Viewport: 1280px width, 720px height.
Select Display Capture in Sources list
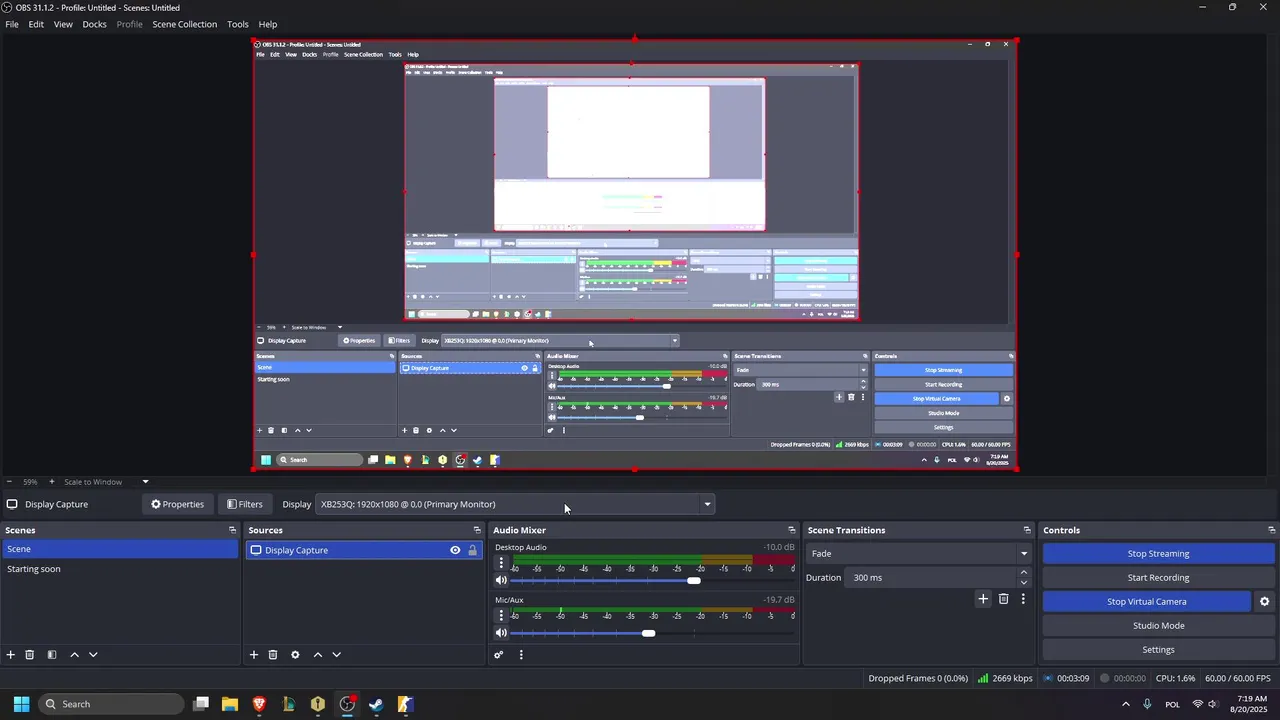(364, 550)
